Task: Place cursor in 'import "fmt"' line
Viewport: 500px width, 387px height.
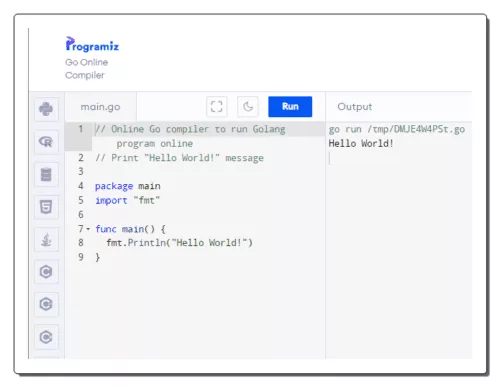Action: click(128, 200)
